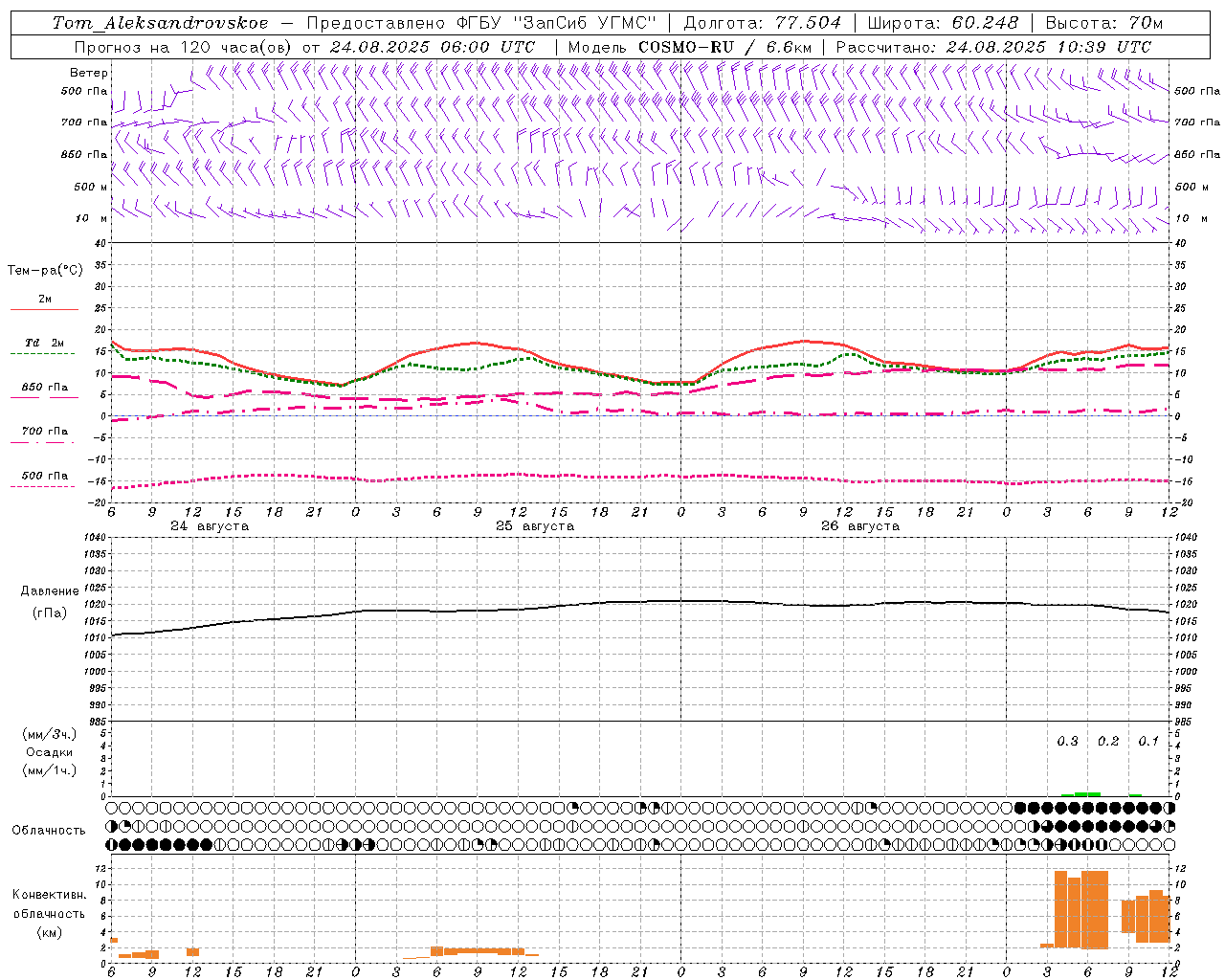The height and width of the screenshot is (980, 1225).
Task: Select the 'Облачность' cloud cover label
Action: point(49,831)
